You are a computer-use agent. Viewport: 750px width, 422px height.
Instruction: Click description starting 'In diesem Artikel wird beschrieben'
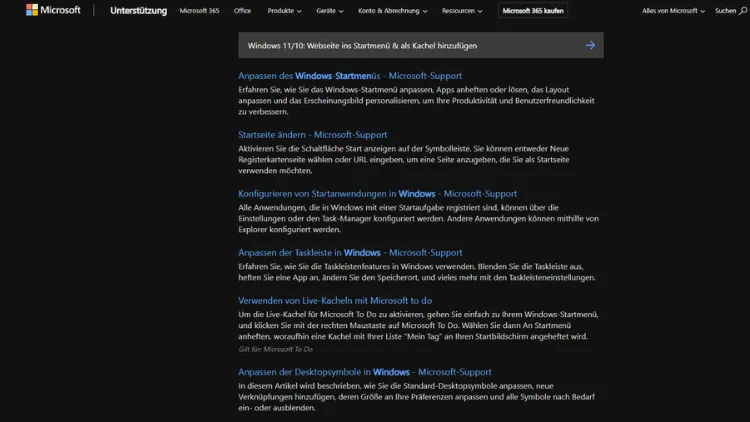pyautogui.click(x=416, y=397)
